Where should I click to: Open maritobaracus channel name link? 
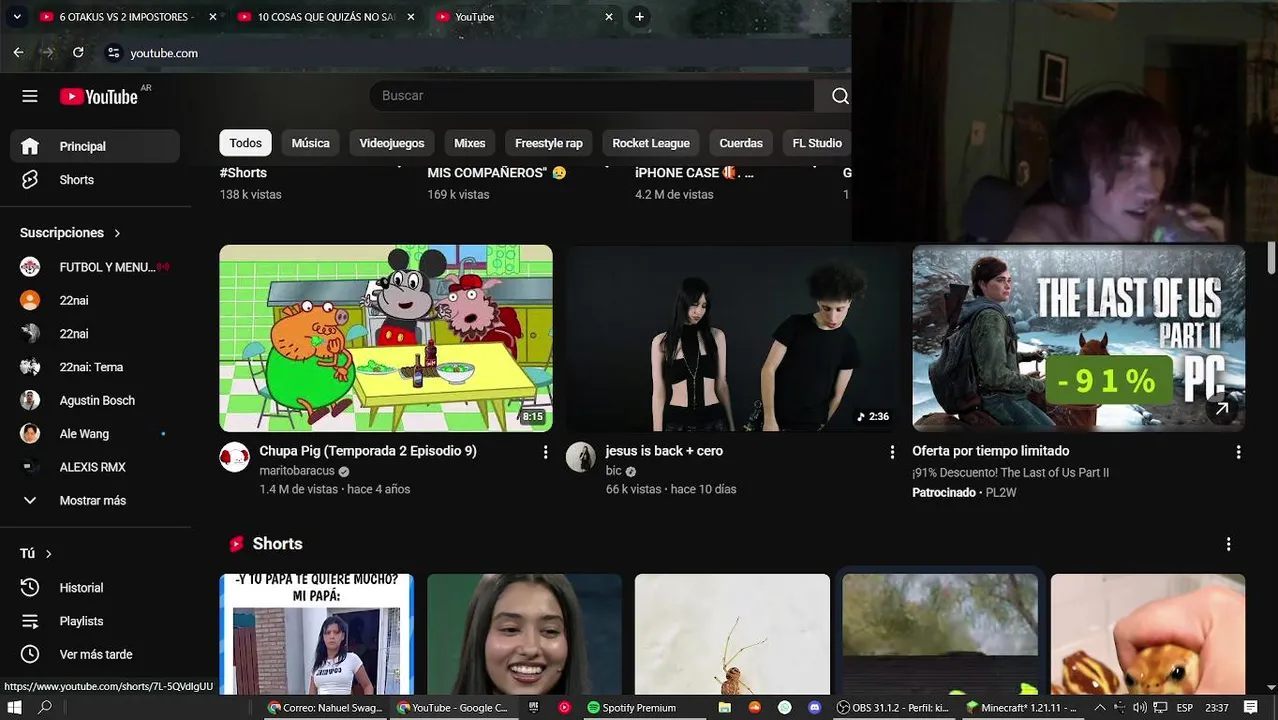298,471
